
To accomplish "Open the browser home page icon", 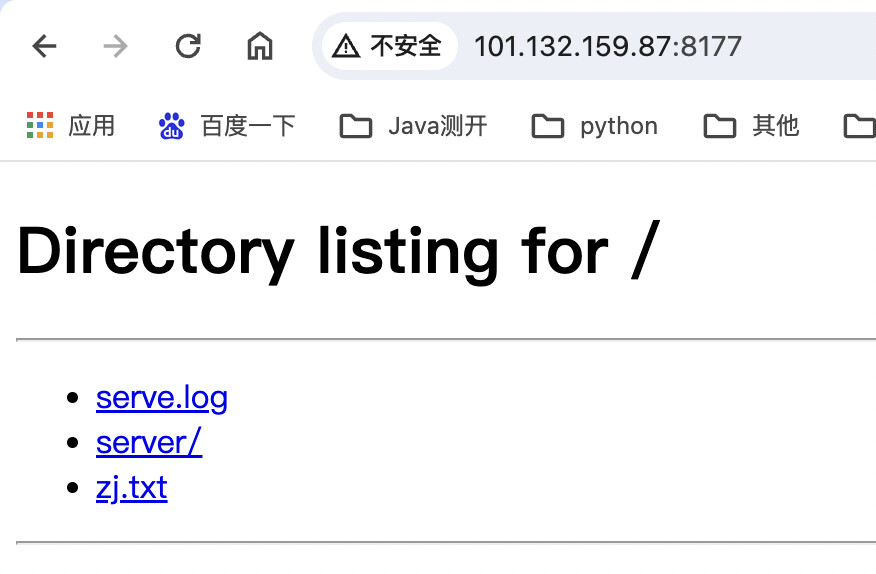I will pyautogui.click(x=260, y=46).
